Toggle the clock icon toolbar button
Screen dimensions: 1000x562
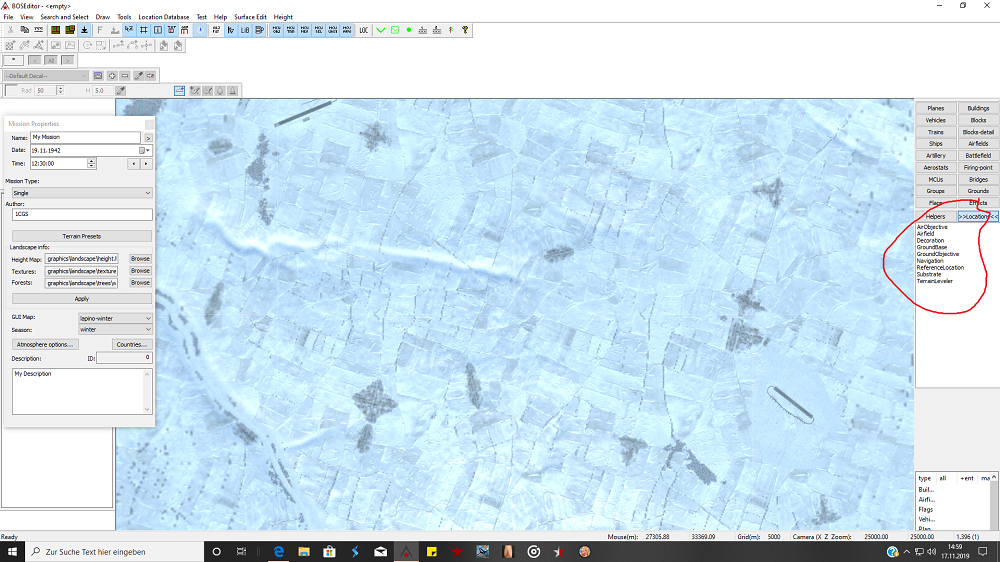click(x=200, y=30)
